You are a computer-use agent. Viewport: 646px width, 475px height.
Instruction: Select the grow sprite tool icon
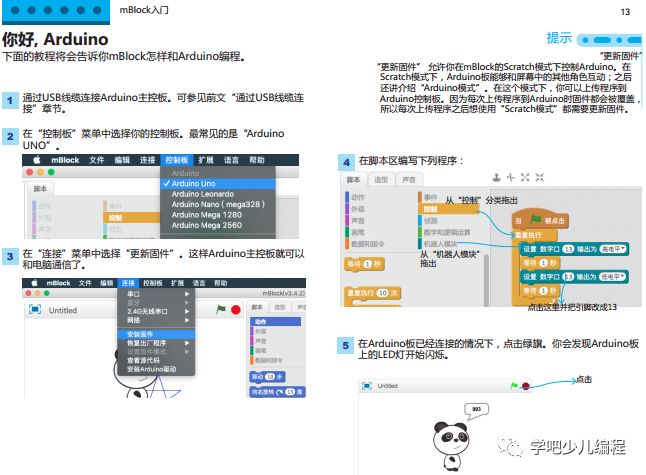tap(525, 178)
